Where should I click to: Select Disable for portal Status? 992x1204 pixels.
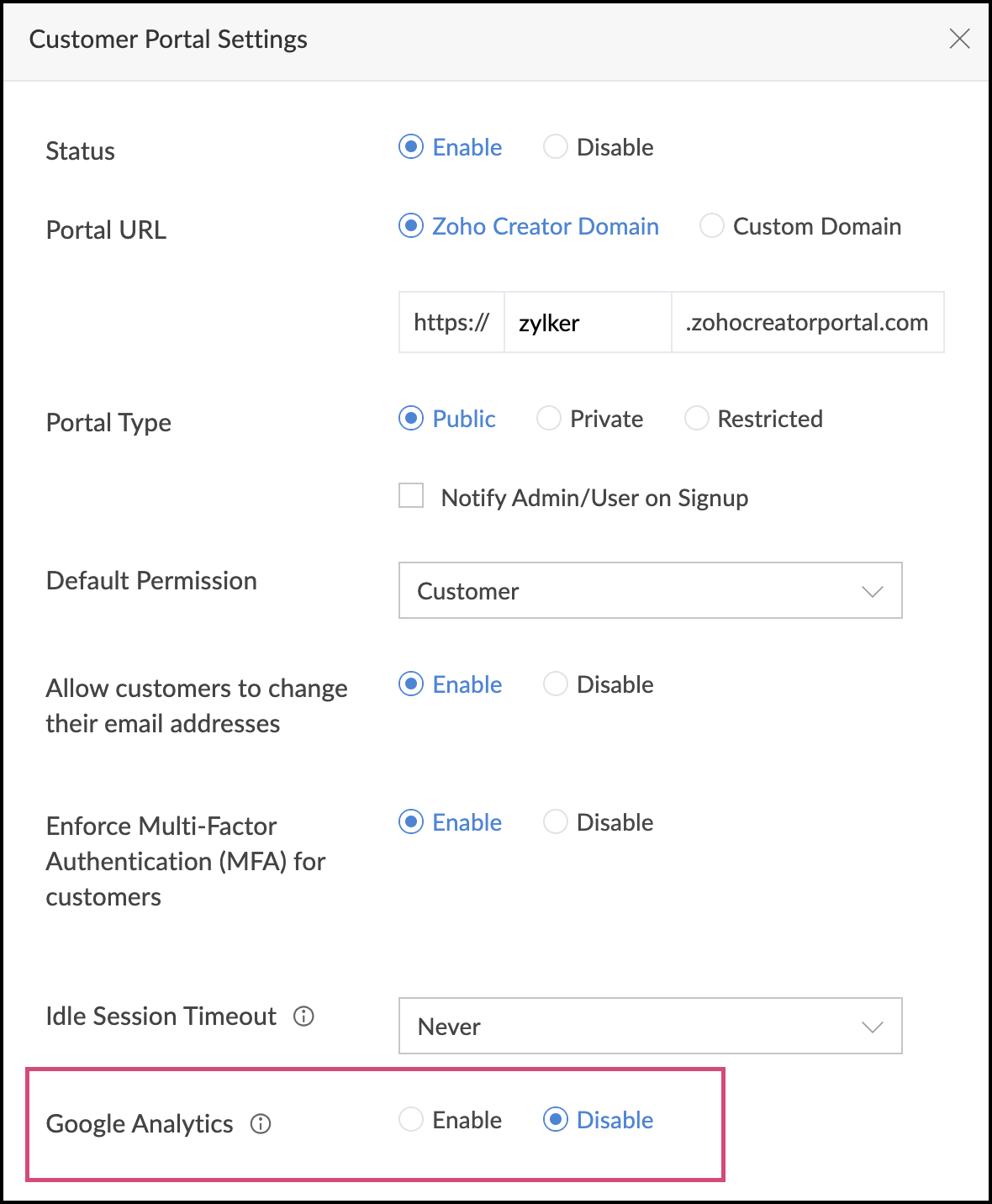click(x=556, y=147)
